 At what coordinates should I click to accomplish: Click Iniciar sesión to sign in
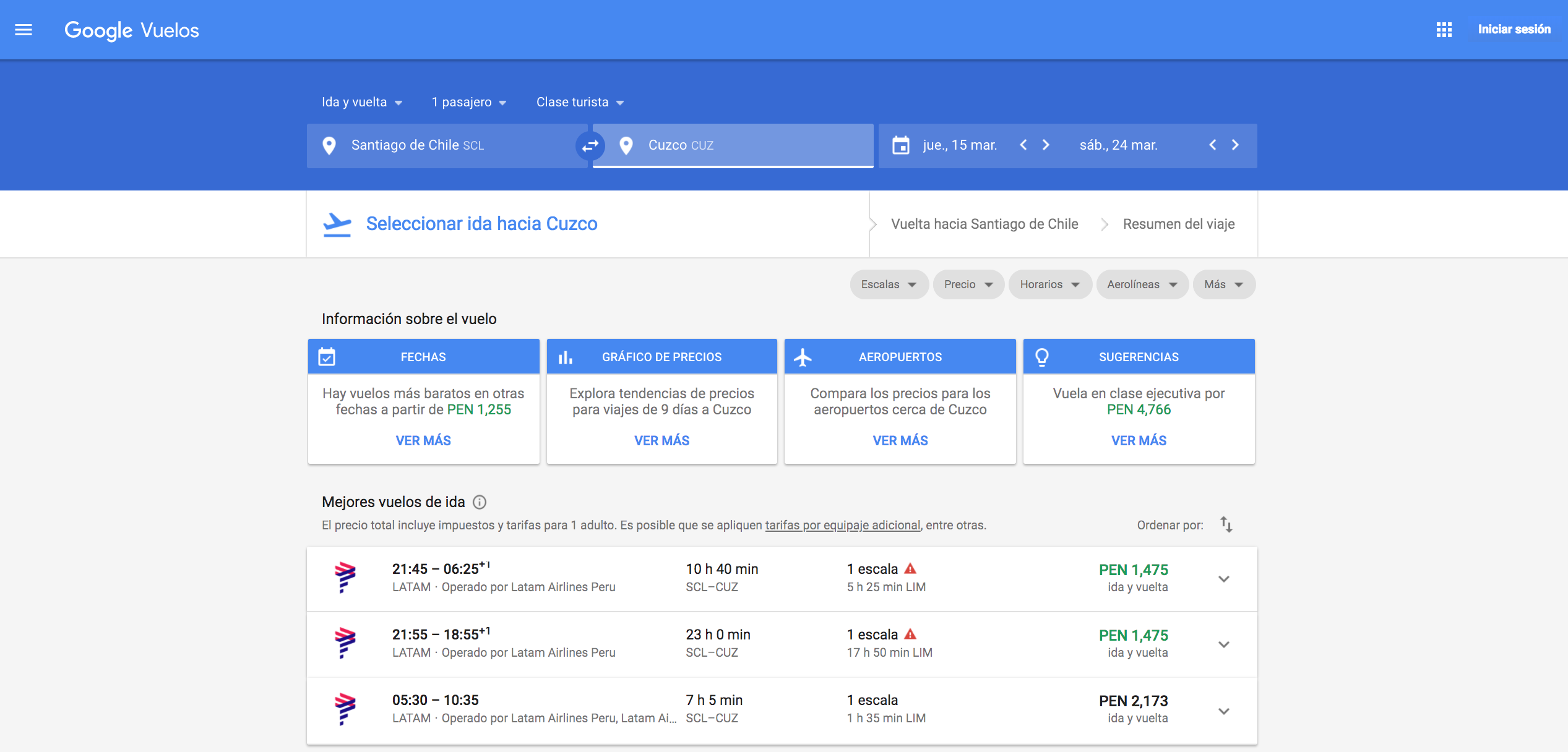tap(1514, 30)
